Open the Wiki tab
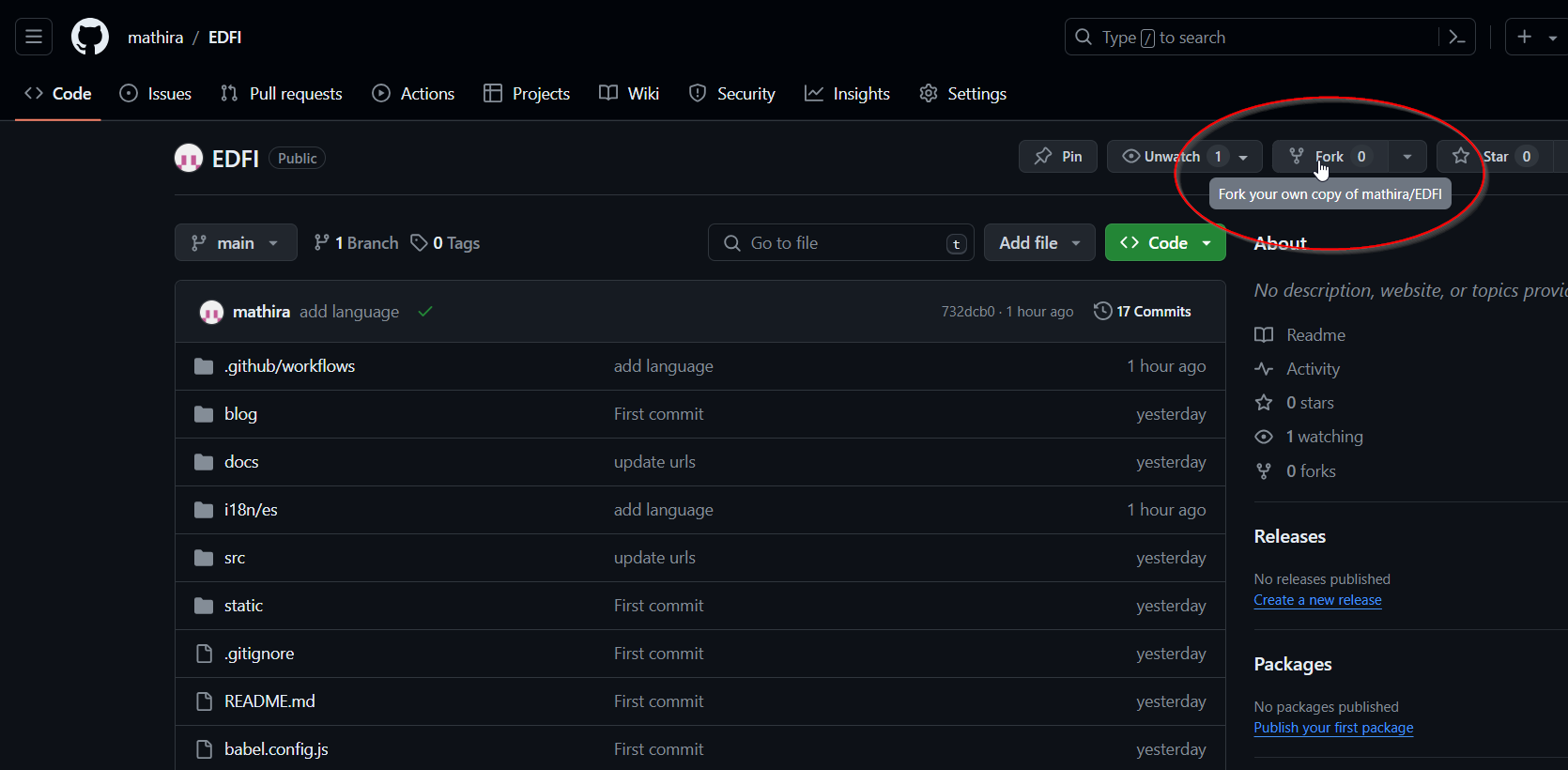The height and width of the screenshot is (770, 1568). click(629, 94)
